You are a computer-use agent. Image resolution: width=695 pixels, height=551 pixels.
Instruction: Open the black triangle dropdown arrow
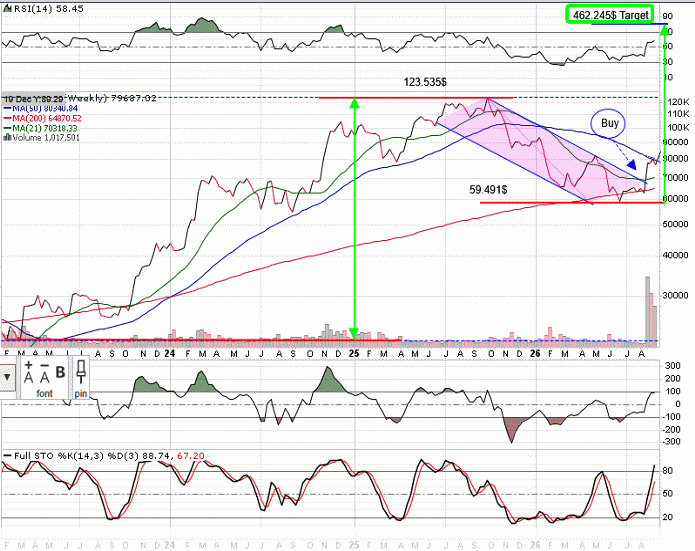tap(7, 377)
